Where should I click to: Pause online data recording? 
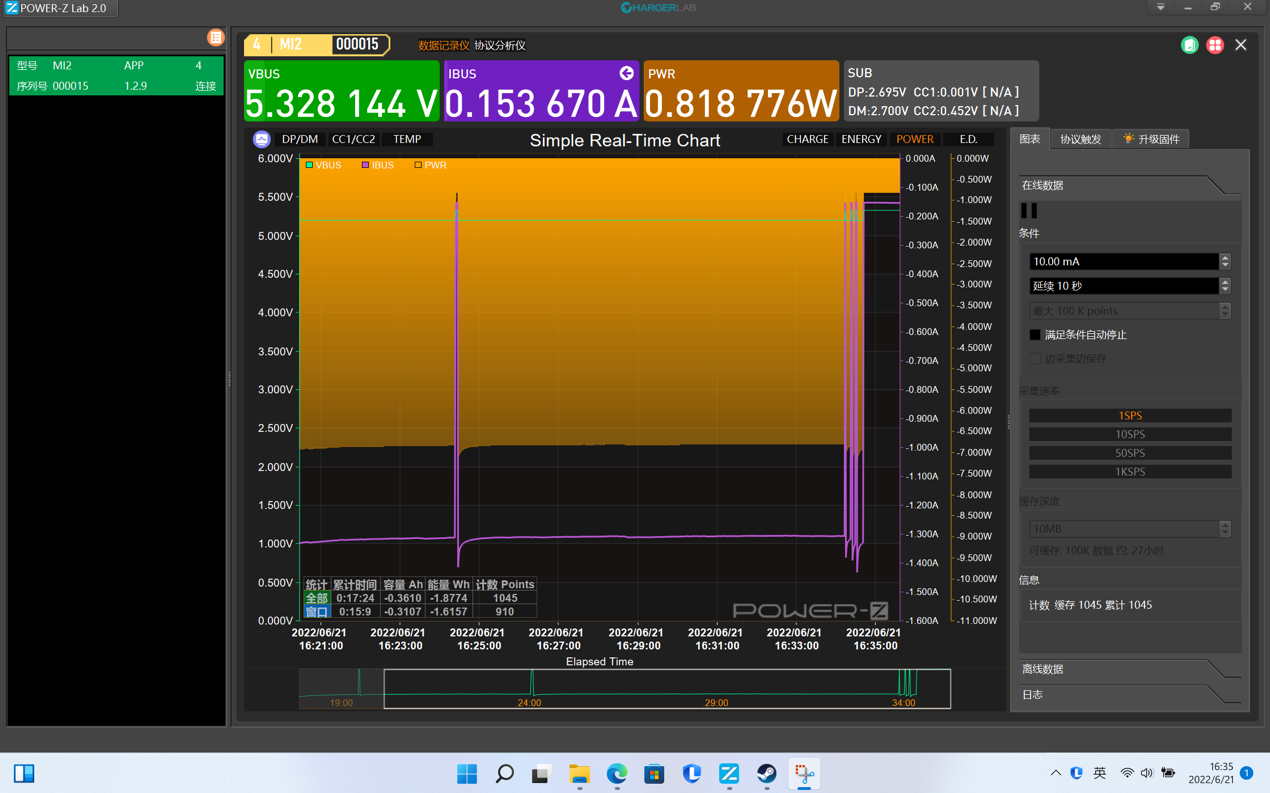coord(1029,211)
